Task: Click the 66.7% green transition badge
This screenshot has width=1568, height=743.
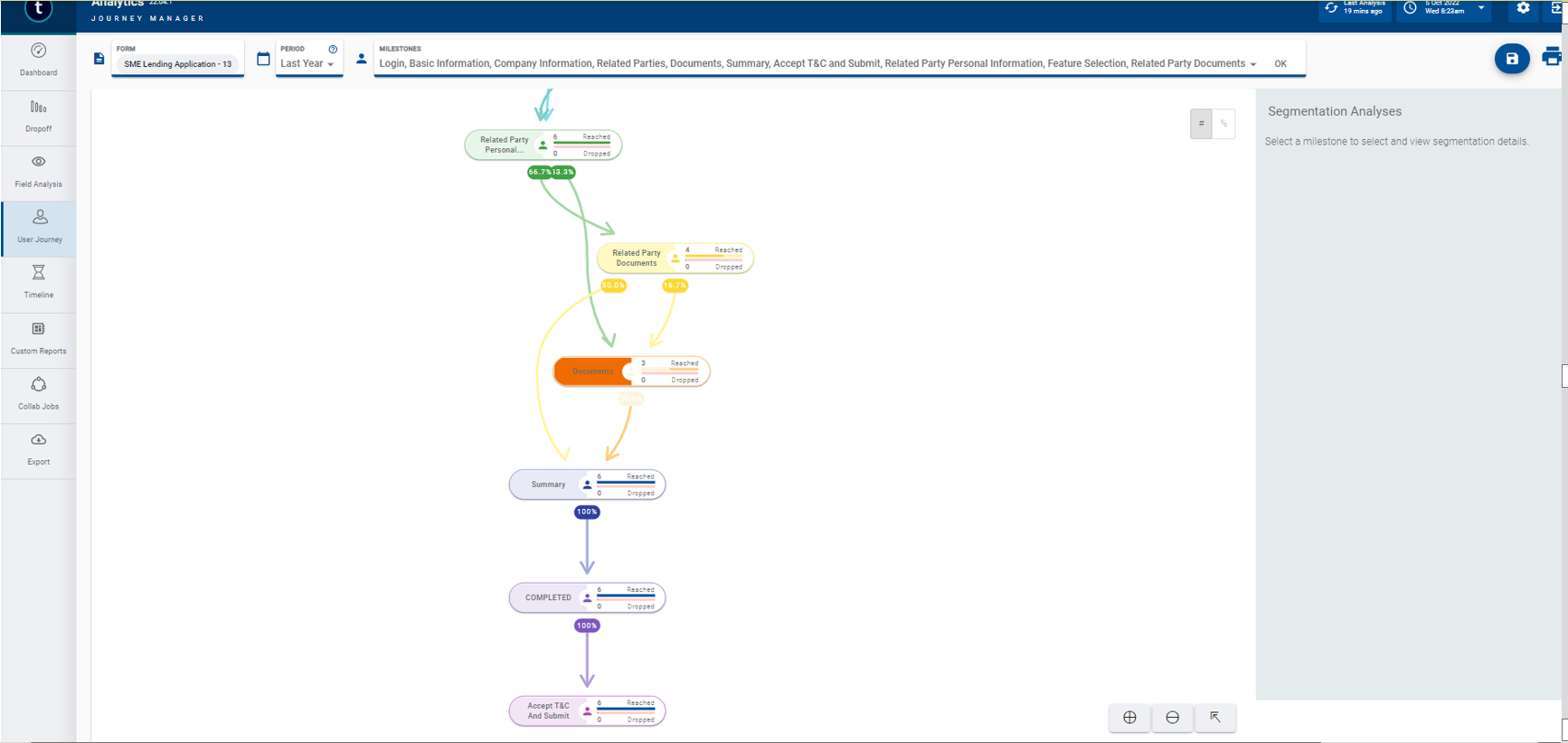Action: coord(540,172)
